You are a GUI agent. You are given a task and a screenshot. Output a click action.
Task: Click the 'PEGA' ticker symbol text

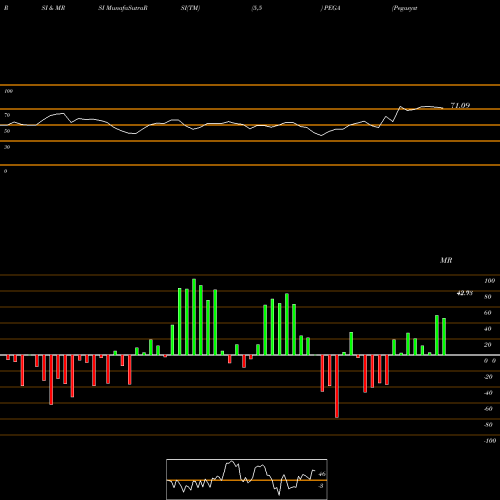click(x=332, y=8)
